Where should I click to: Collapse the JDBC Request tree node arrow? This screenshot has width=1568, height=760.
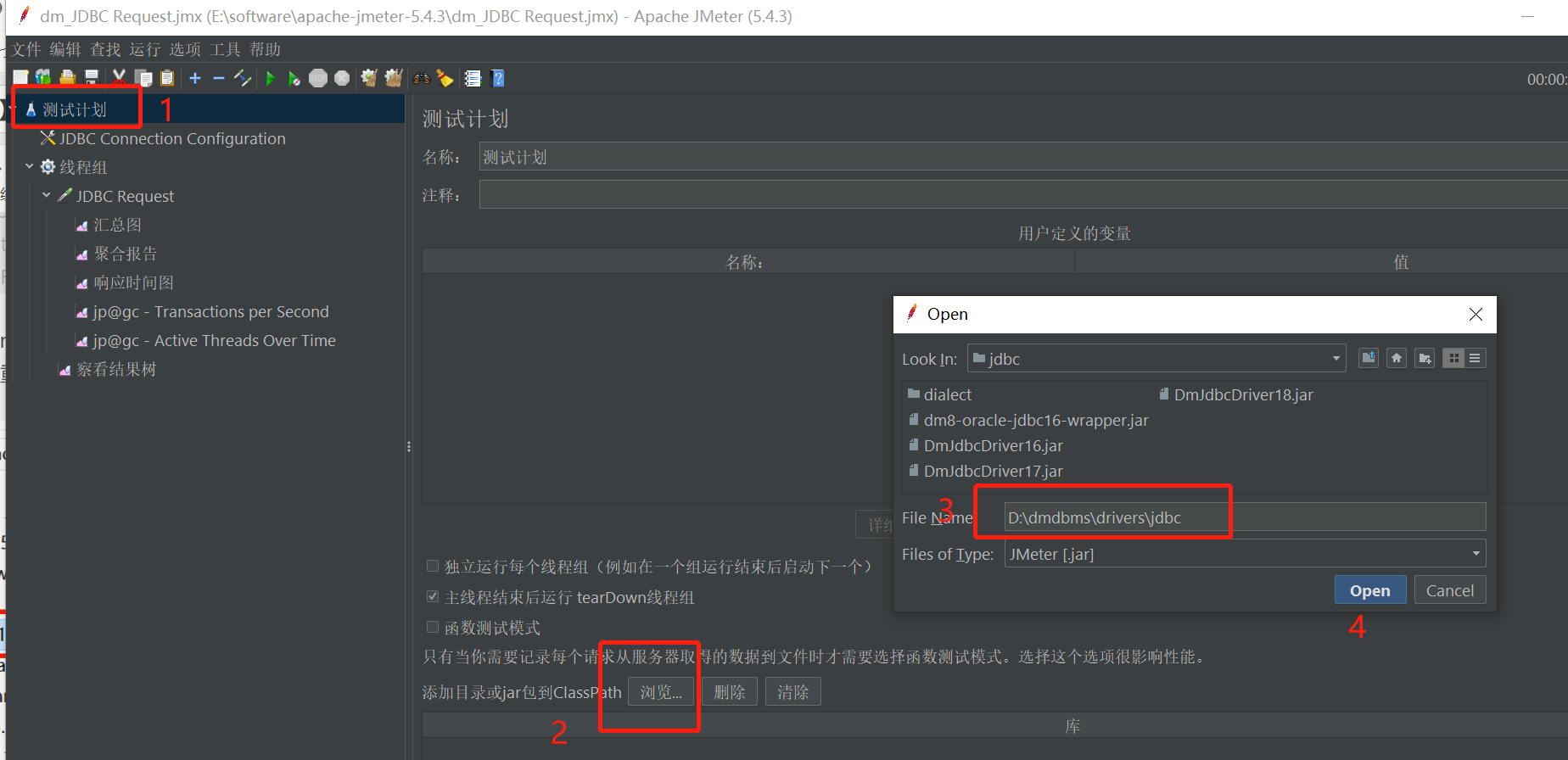[47, 195]
